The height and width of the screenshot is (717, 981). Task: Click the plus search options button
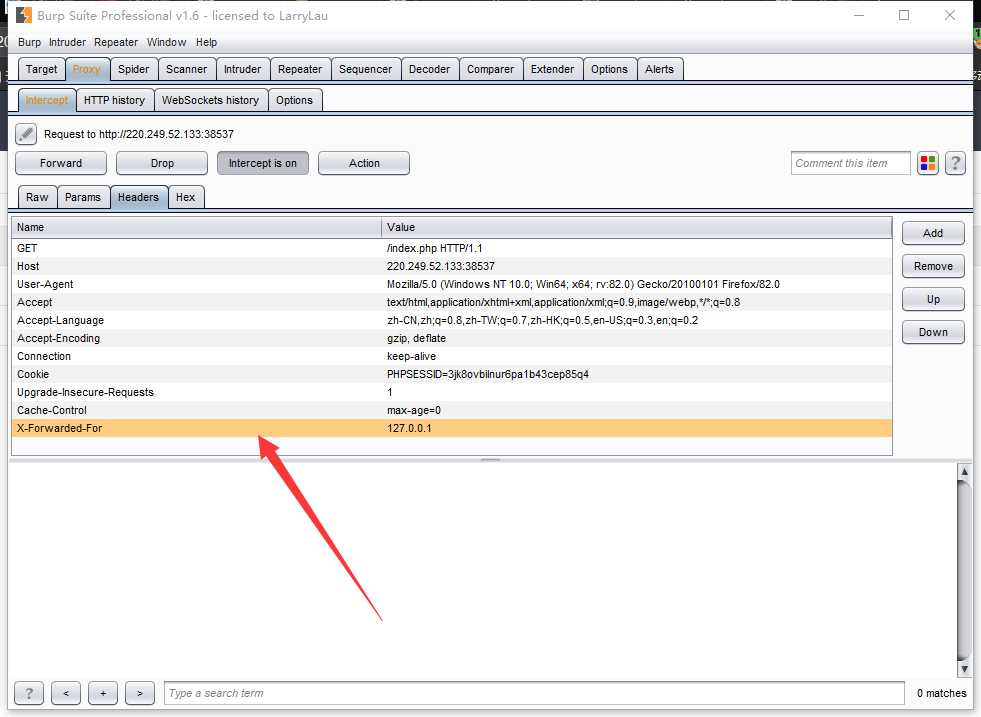tap(103, 693)
